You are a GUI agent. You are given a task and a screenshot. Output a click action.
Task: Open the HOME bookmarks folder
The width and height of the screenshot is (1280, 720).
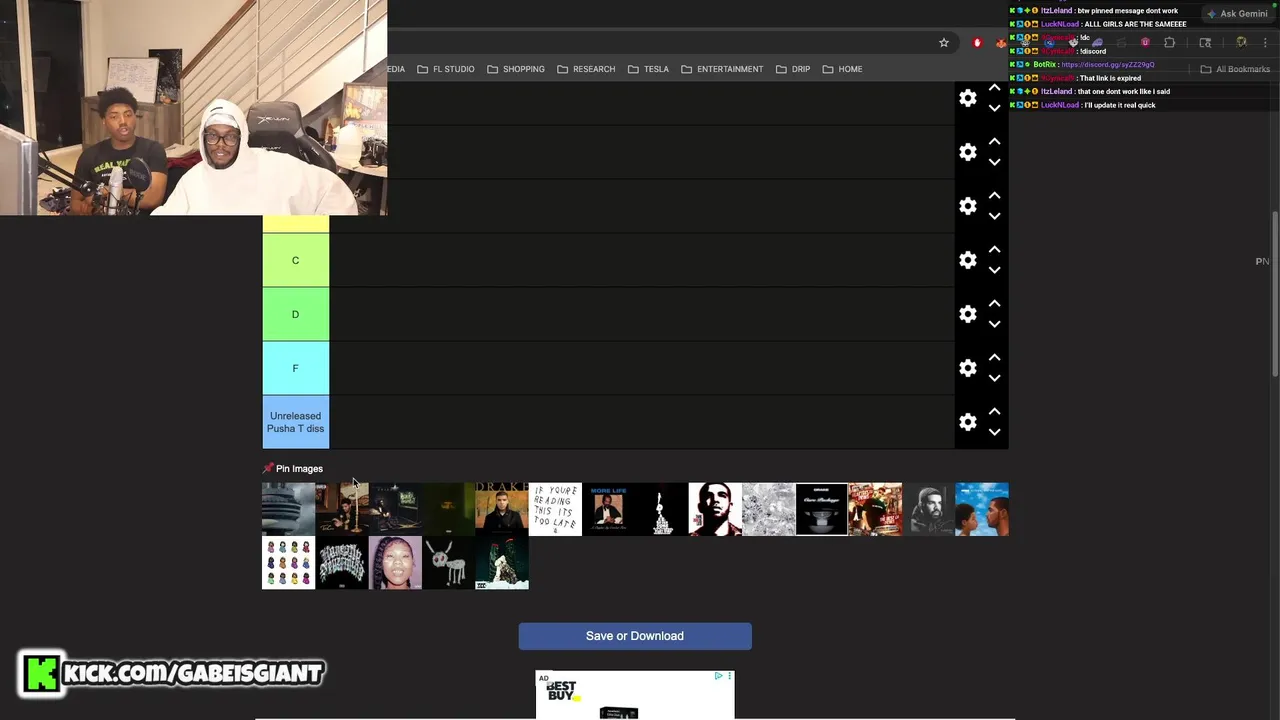(x=842, y=69)
